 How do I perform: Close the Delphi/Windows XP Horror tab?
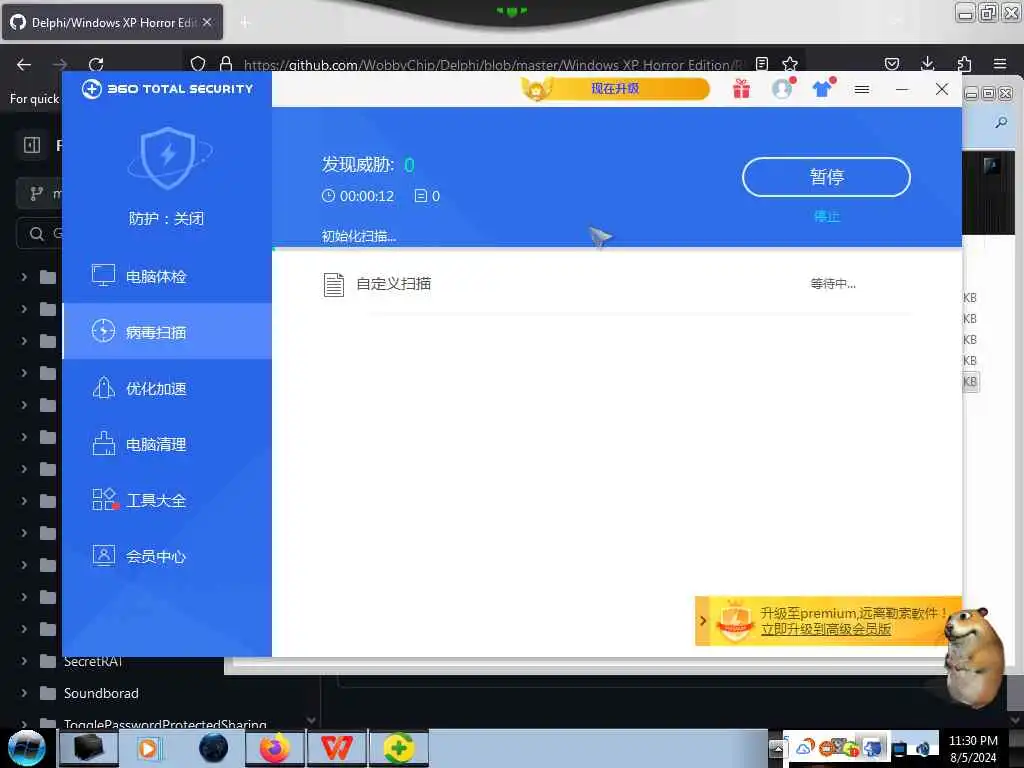207,22
